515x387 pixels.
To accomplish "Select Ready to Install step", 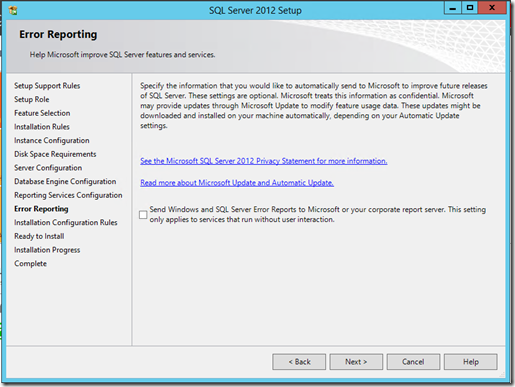I will (x=39, y=236).
